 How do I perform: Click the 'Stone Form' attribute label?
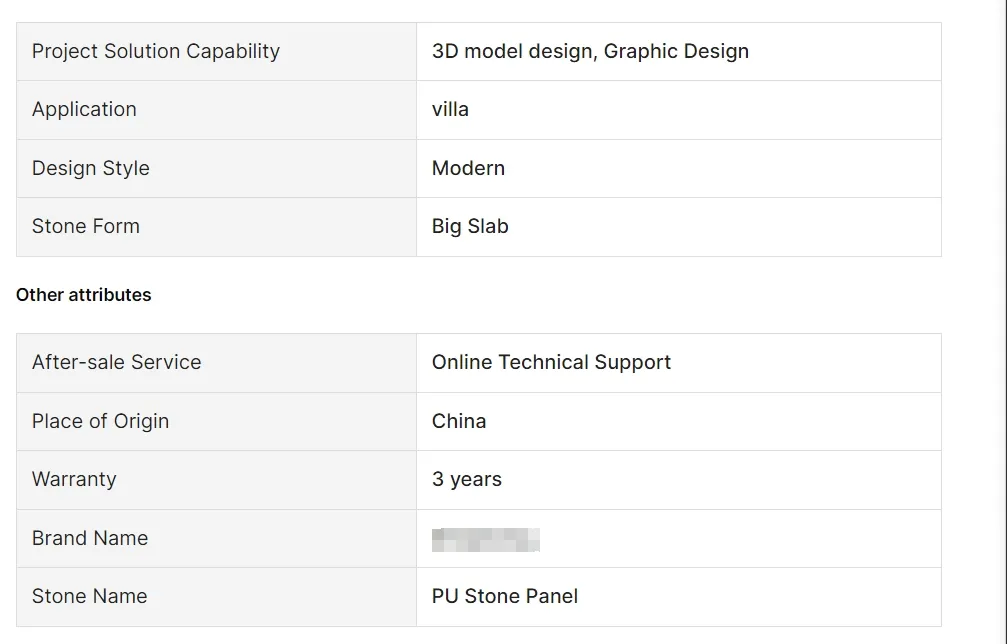[x=86, y=226]
